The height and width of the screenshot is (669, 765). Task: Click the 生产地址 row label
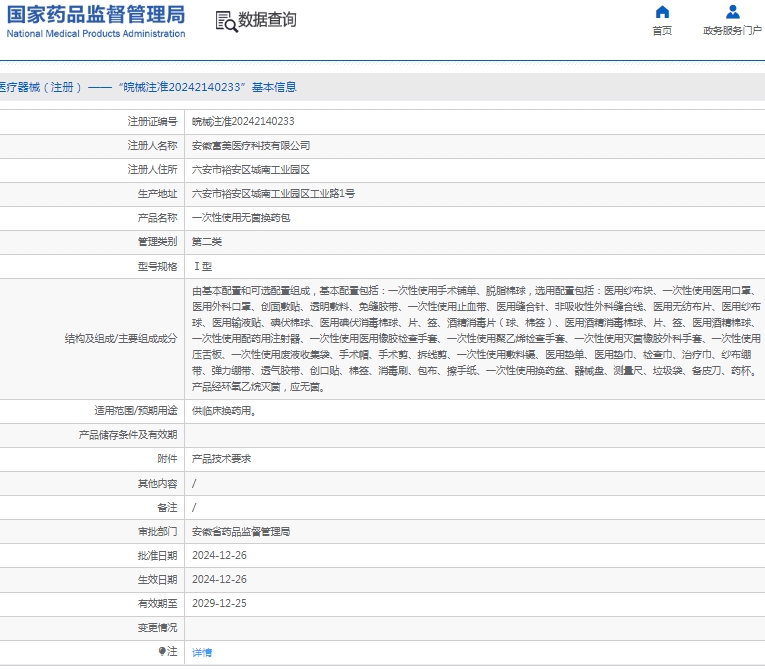click(x=157, y=194)
